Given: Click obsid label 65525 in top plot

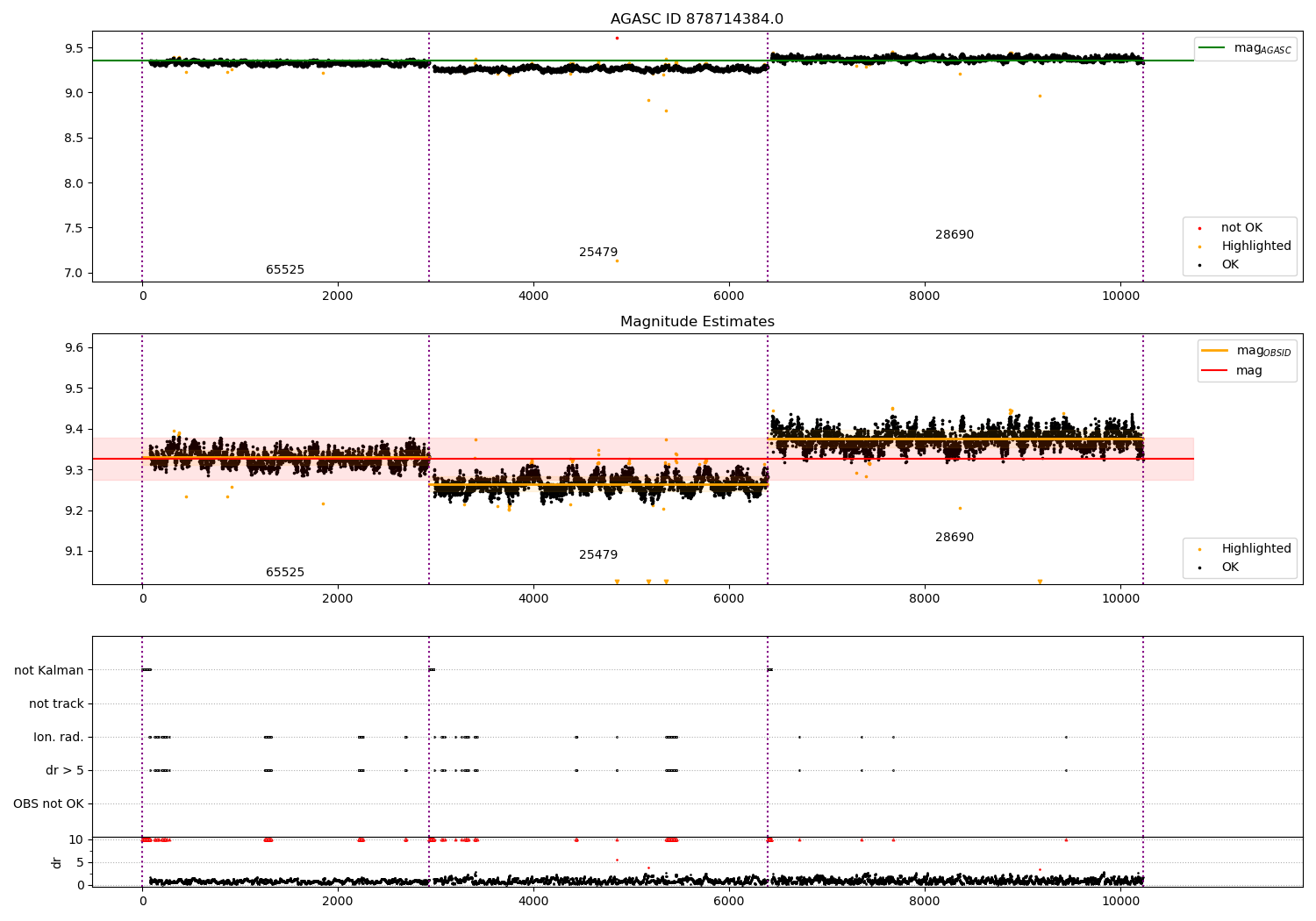Looking at the screenshot, I should click(x=285, y=270).
